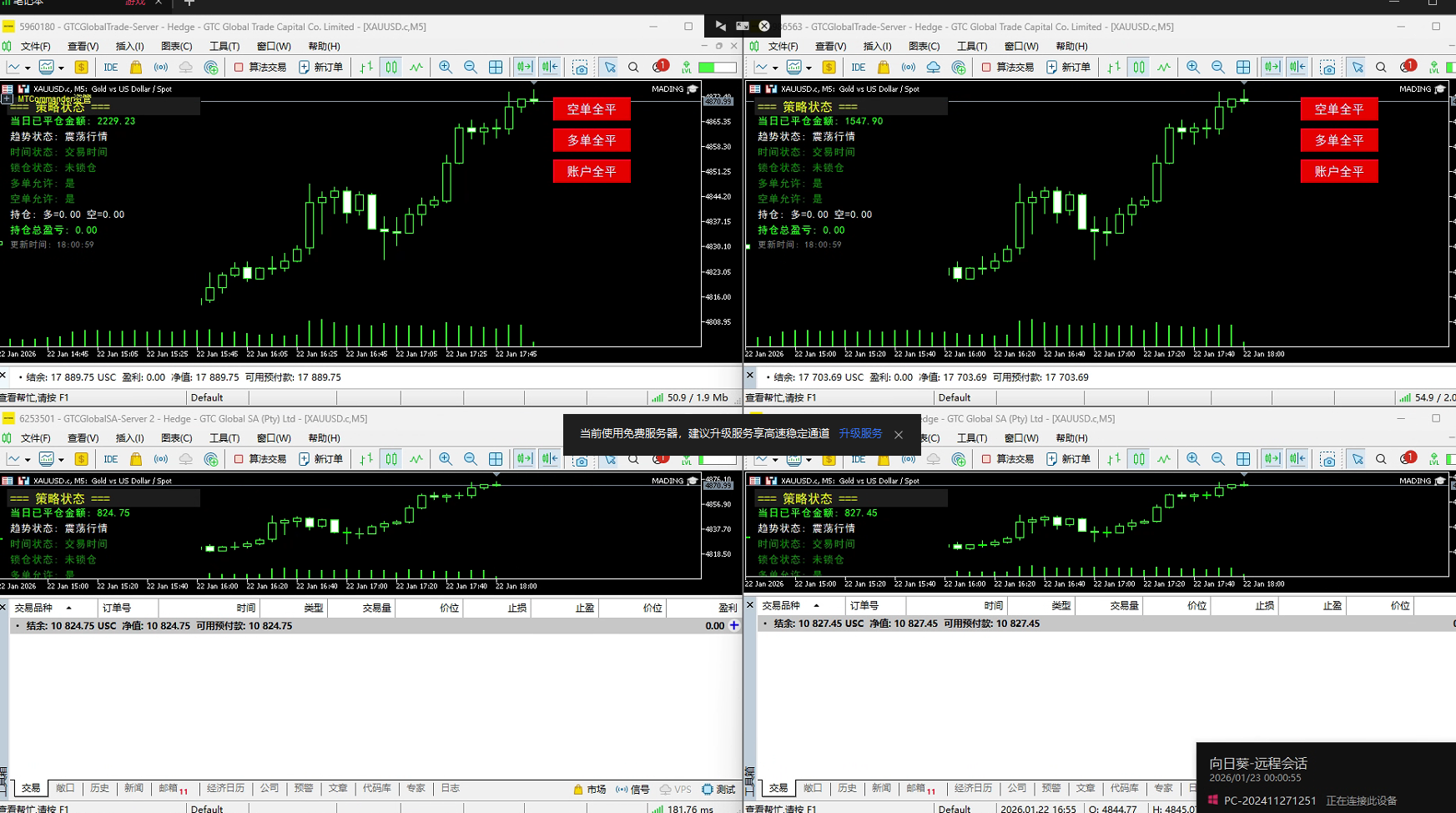The height and width of the screenshot is (813, 1456).
Task: Zoom in chart in top-right 6563 window
Action: click(x=1193, y=68)
